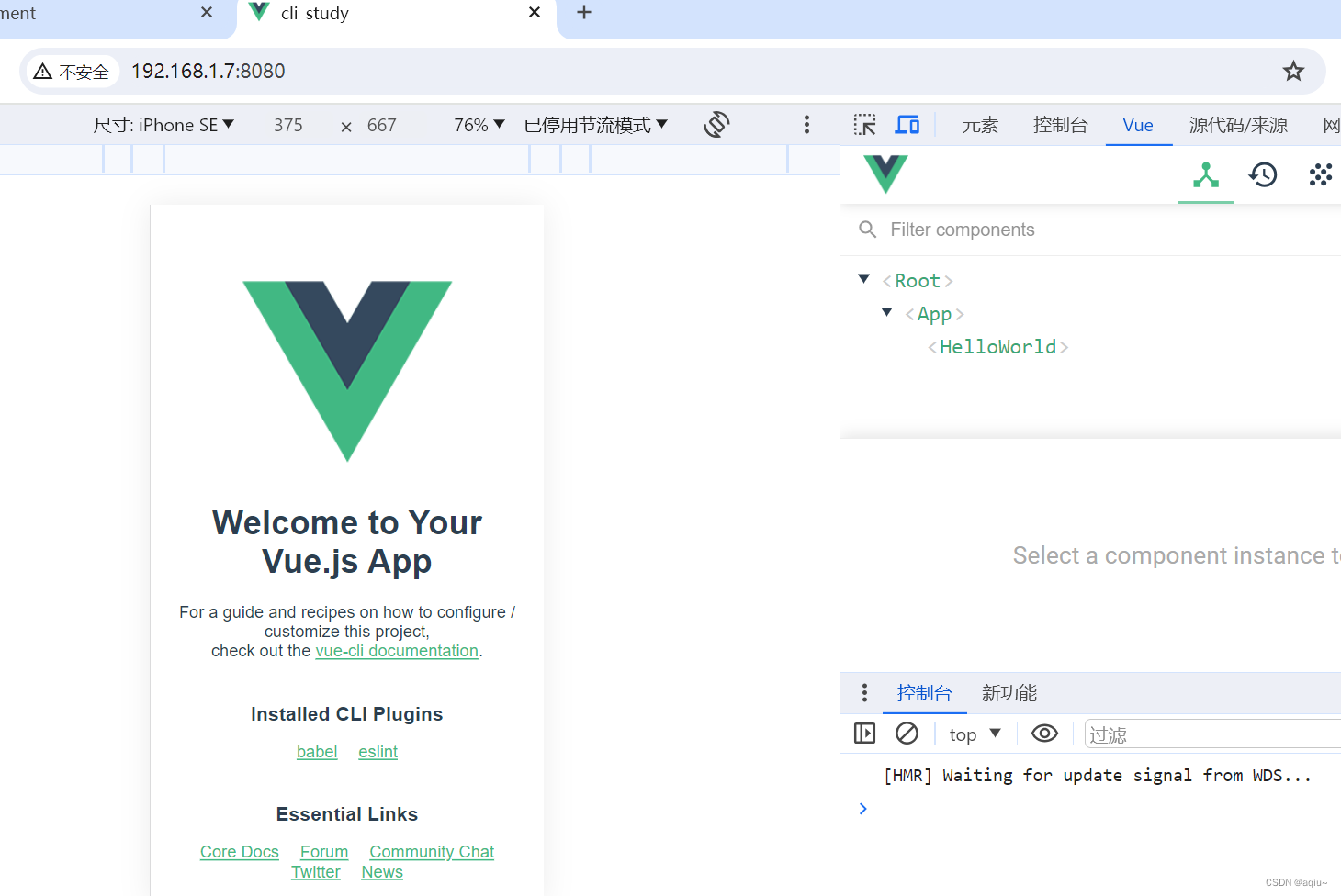Switch to the 源代码/来源 tab
Viewport: 1341px width, 896px height.
(1238, 125)
